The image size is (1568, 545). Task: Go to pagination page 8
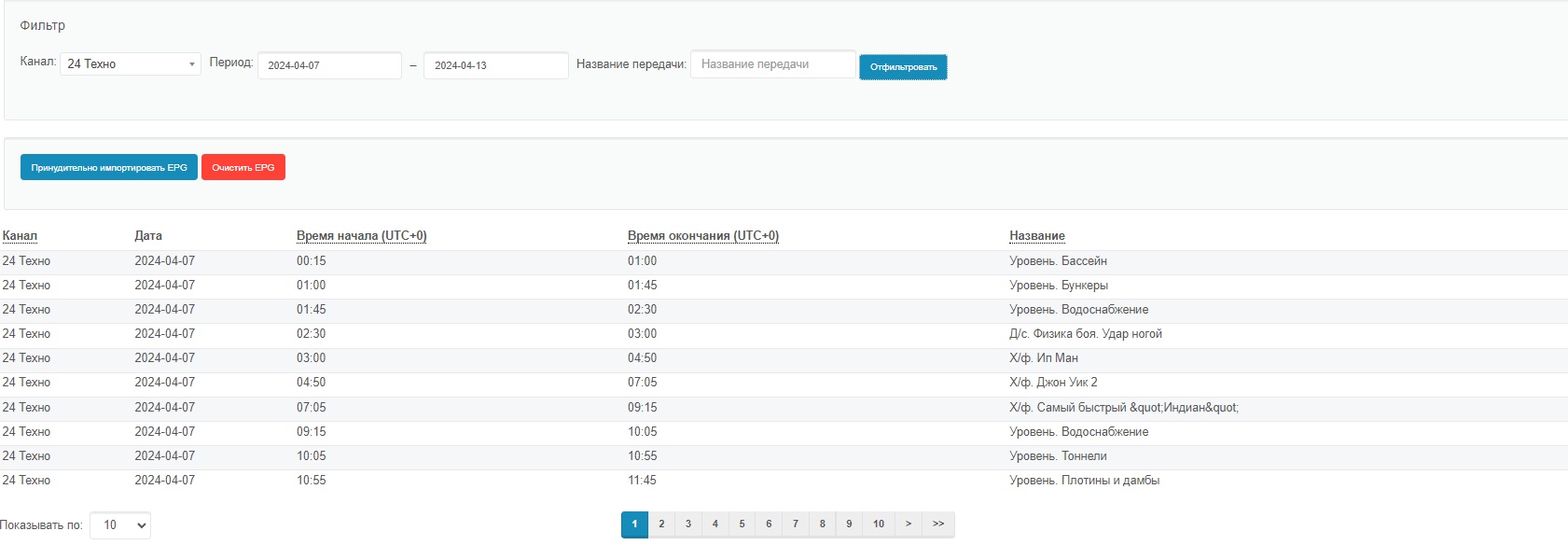click(822, 524)
